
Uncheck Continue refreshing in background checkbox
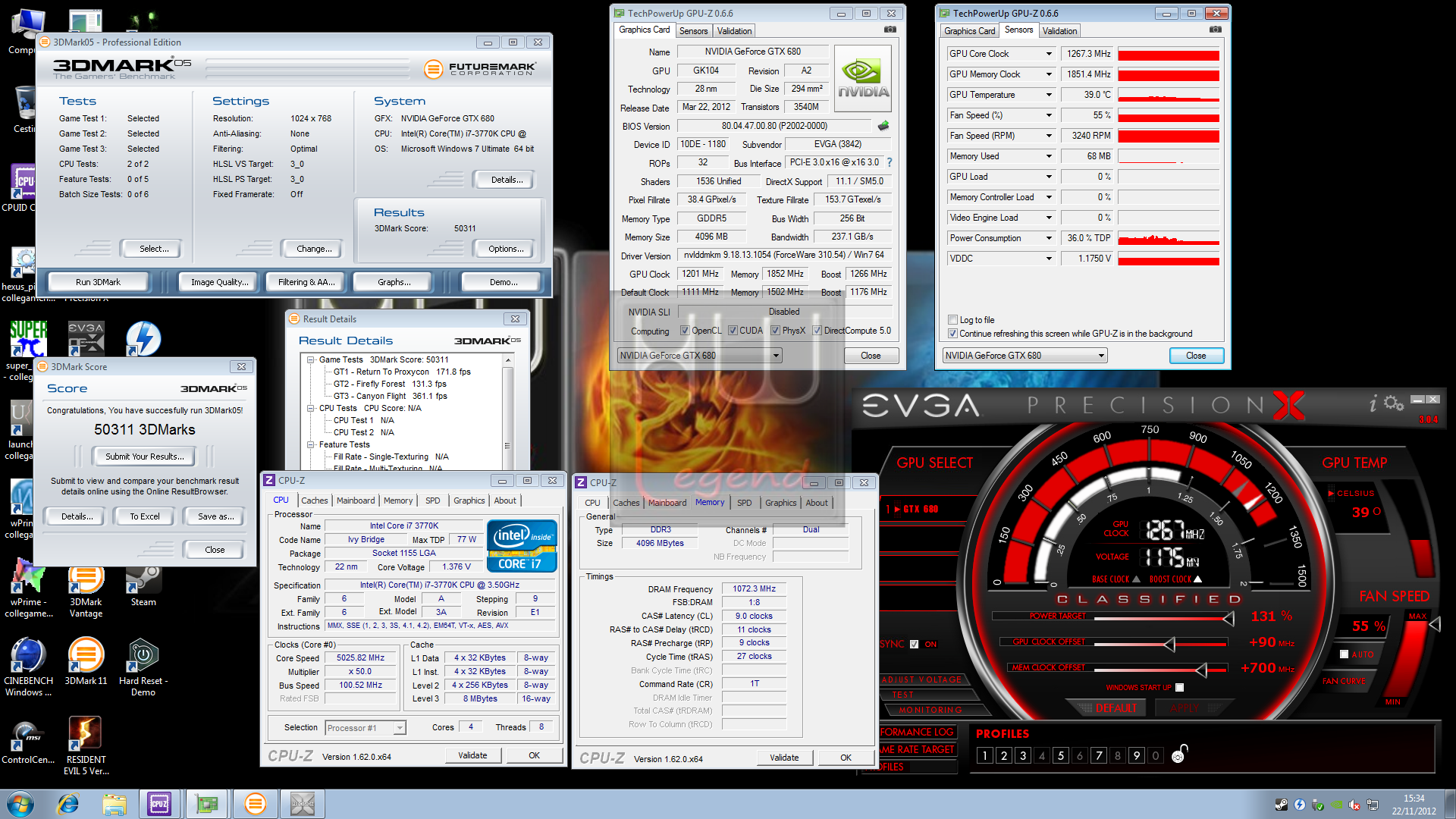coord(952,334)
